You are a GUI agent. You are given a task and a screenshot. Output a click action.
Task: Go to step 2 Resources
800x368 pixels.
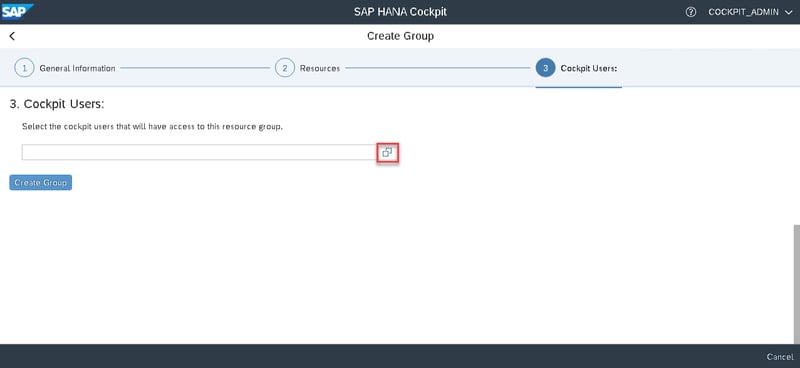pos(308,68)
